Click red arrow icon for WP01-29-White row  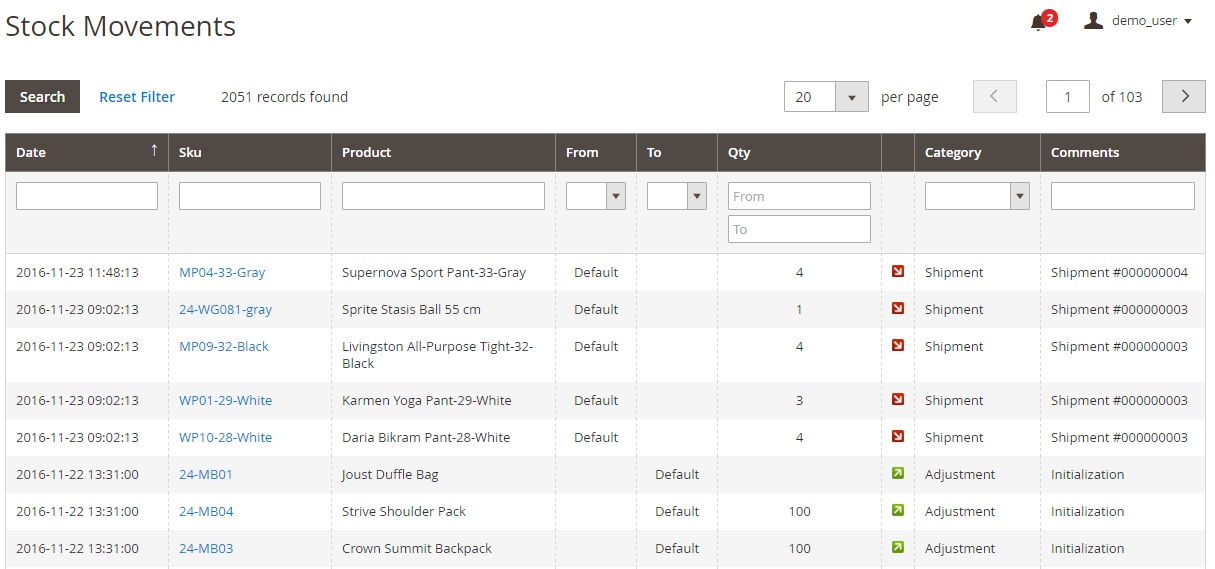898,399
